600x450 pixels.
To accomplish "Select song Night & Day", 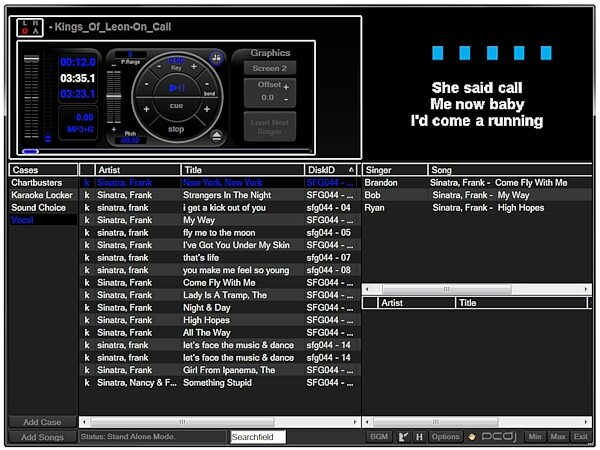I will (220, 308).
